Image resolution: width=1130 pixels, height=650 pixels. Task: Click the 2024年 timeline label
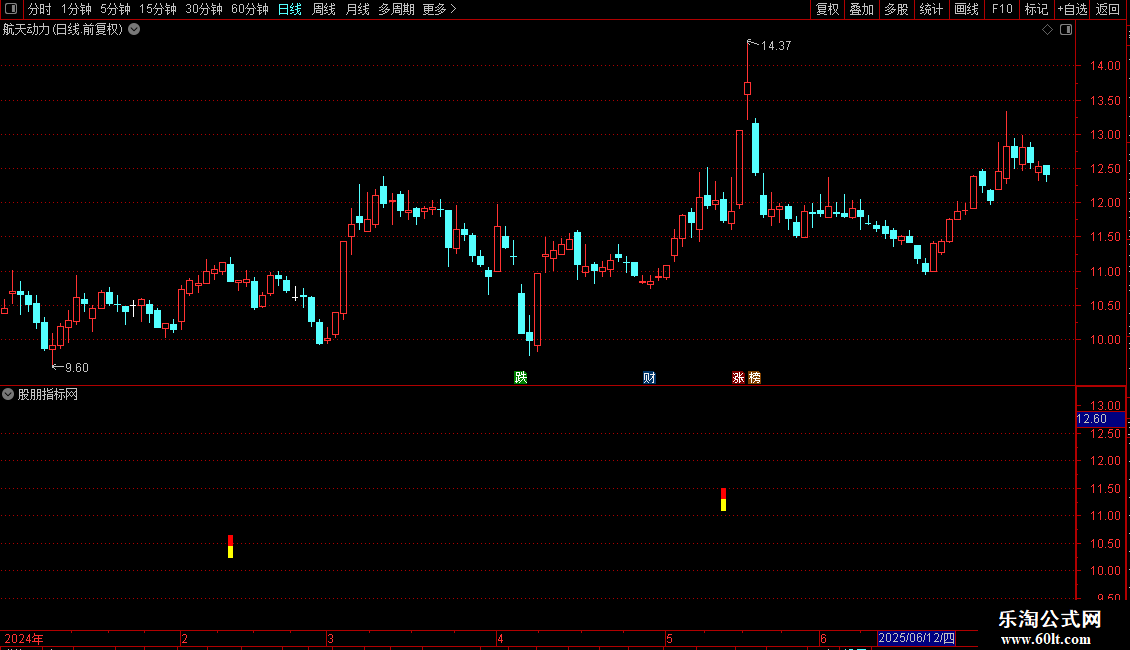[24, 638]
